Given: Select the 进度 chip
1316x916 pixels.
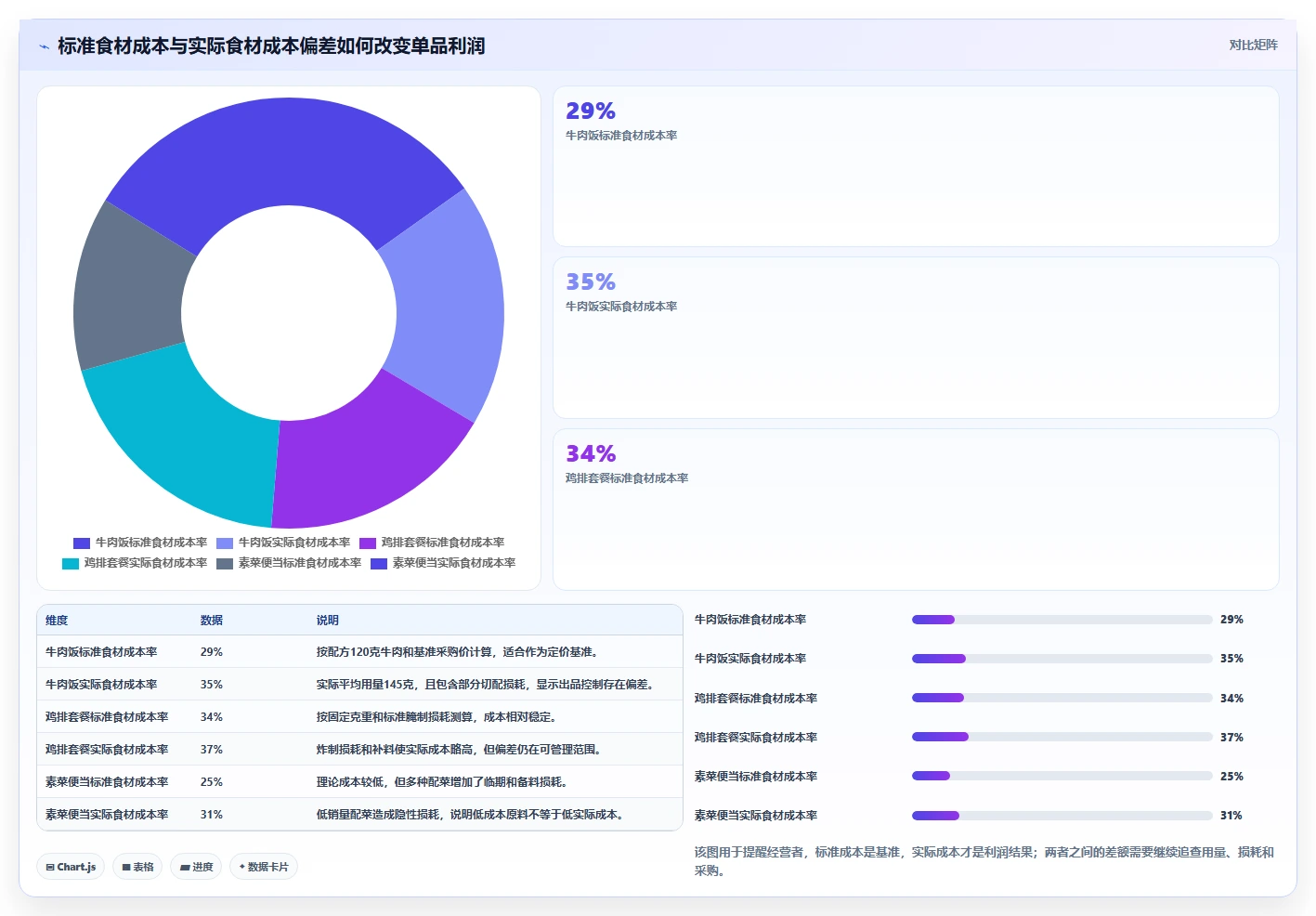Looking at the screenshot, I should tap(196, 867).
